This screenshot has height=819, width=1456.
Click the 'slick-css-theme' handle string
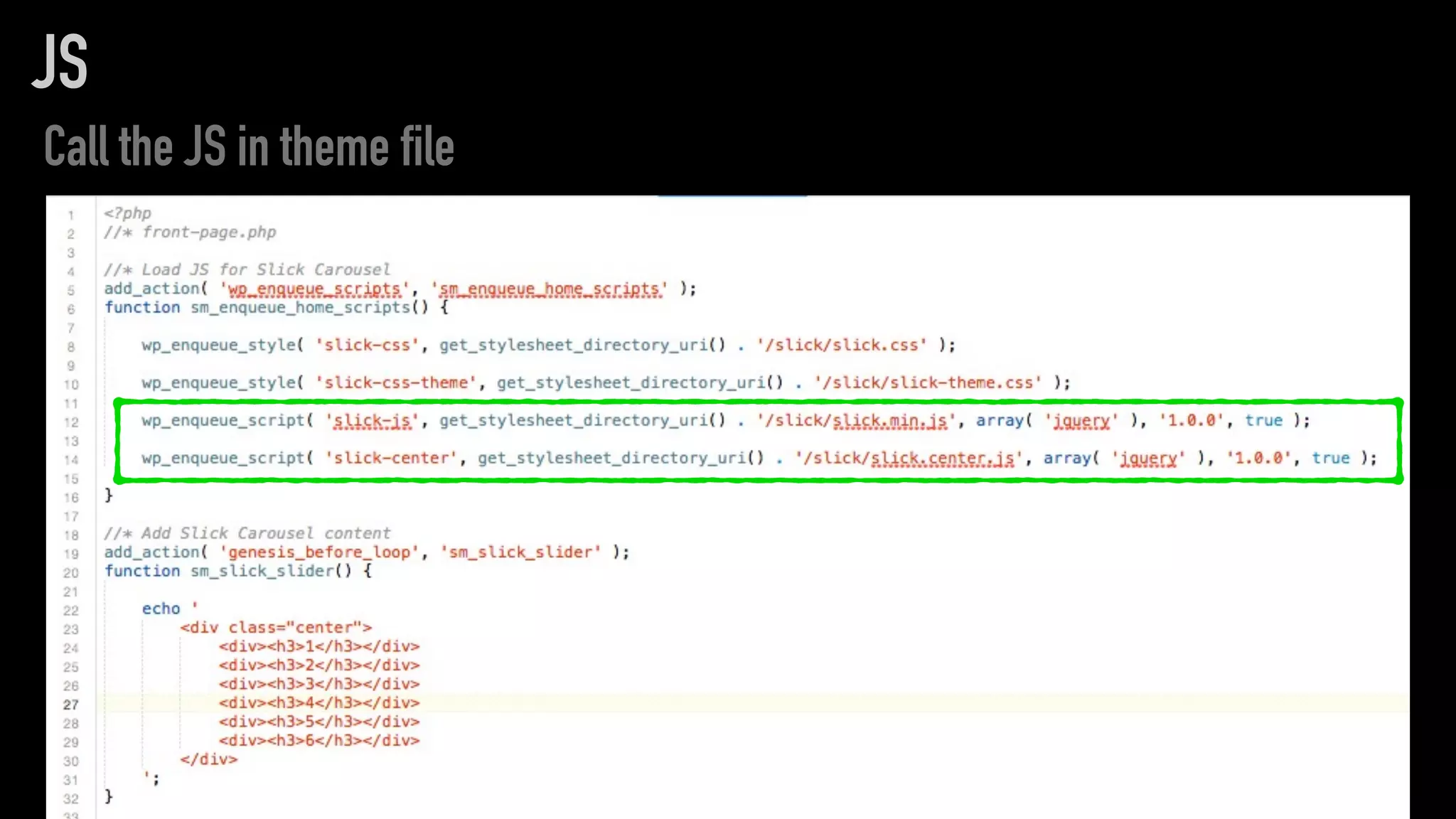pyautogui.click(x=396, y=382)
